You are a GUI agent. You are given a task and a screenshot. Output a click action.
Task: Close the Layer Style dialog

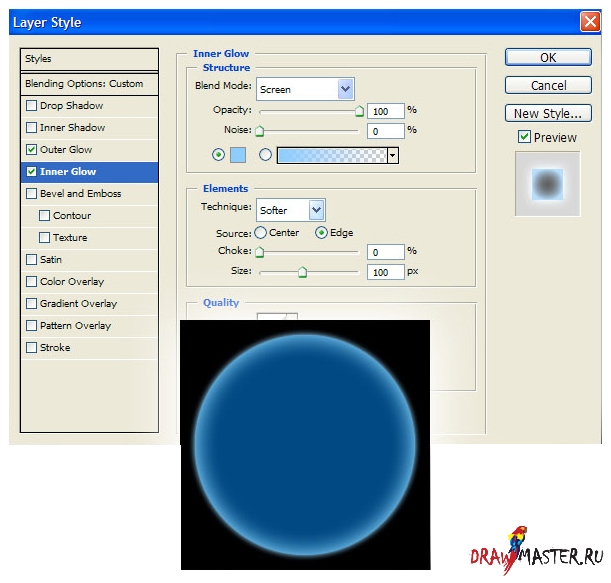point(590,21)
